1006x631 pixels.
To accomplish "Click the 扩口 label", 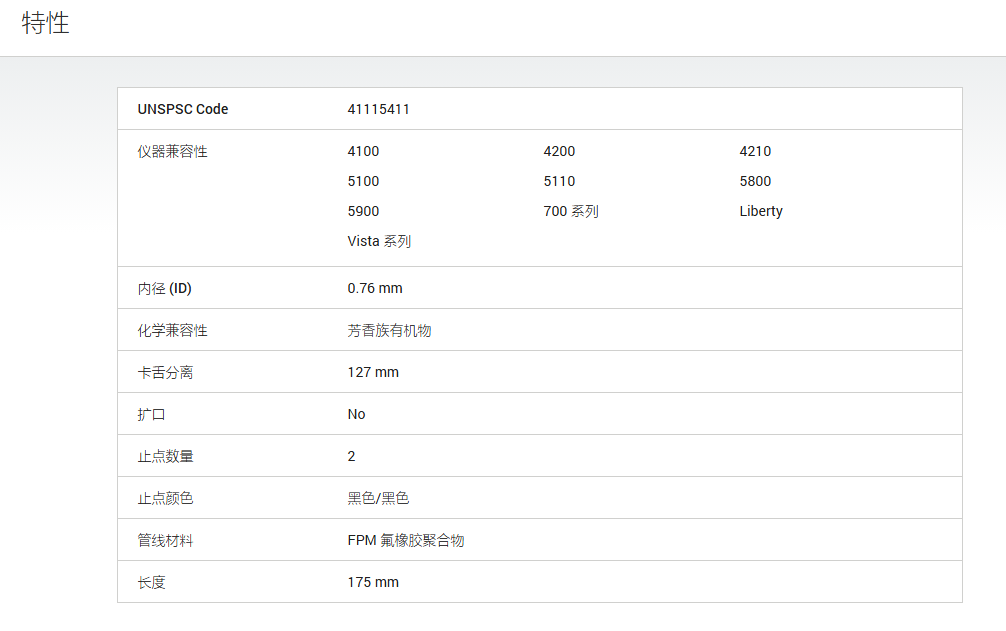I will tap(151, 415).
